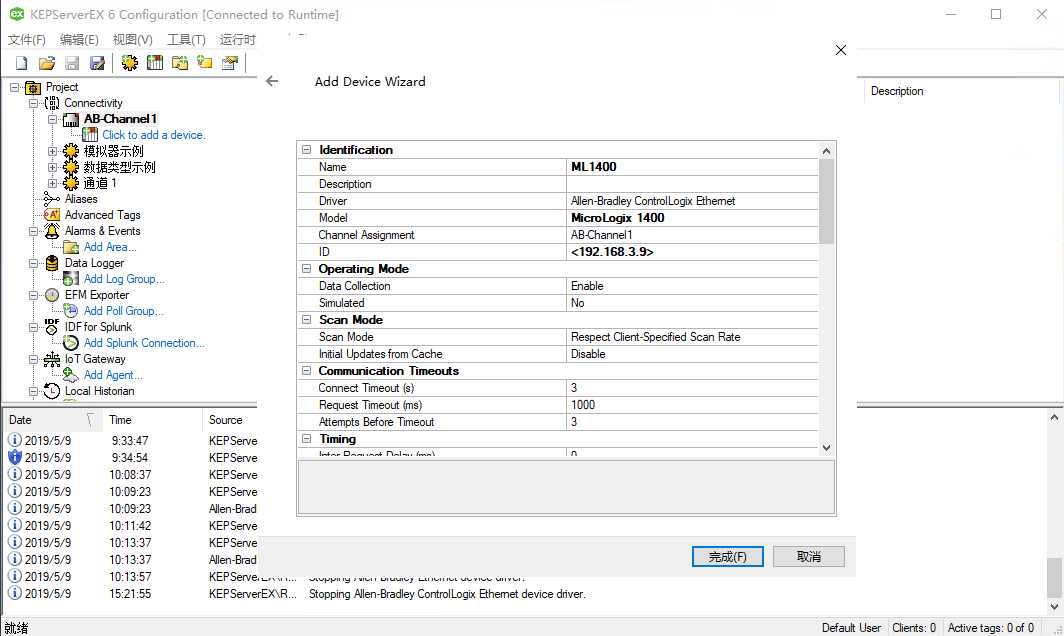The height and width of the screenshot is (636, 1064).
Task: Click the ID field value <192.168.3.9>
Action: point(692,252)
